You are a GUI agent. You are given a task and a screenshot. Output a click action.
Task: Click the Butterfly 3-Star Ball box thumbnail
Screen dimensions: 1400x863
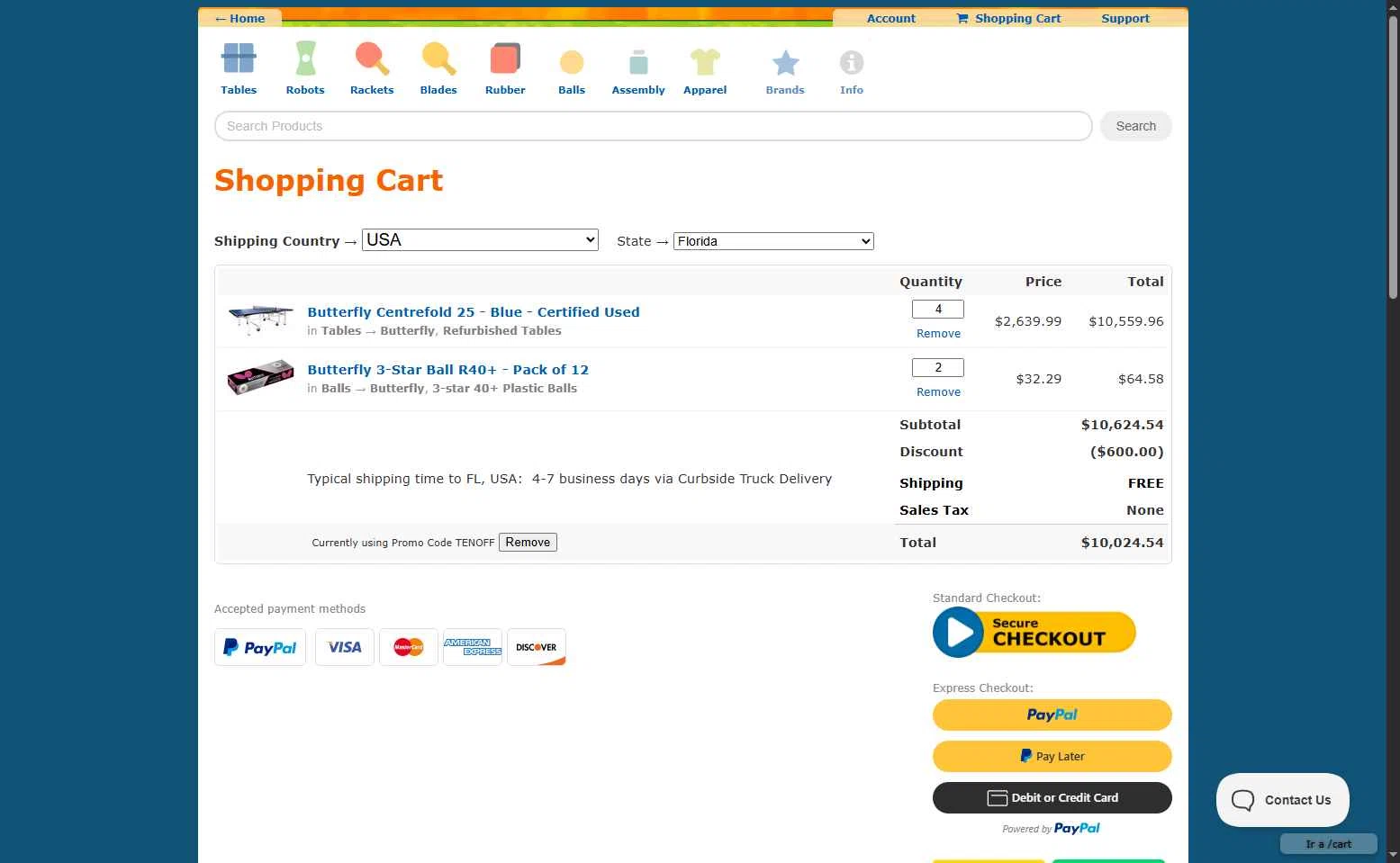[x=261, y=378]
